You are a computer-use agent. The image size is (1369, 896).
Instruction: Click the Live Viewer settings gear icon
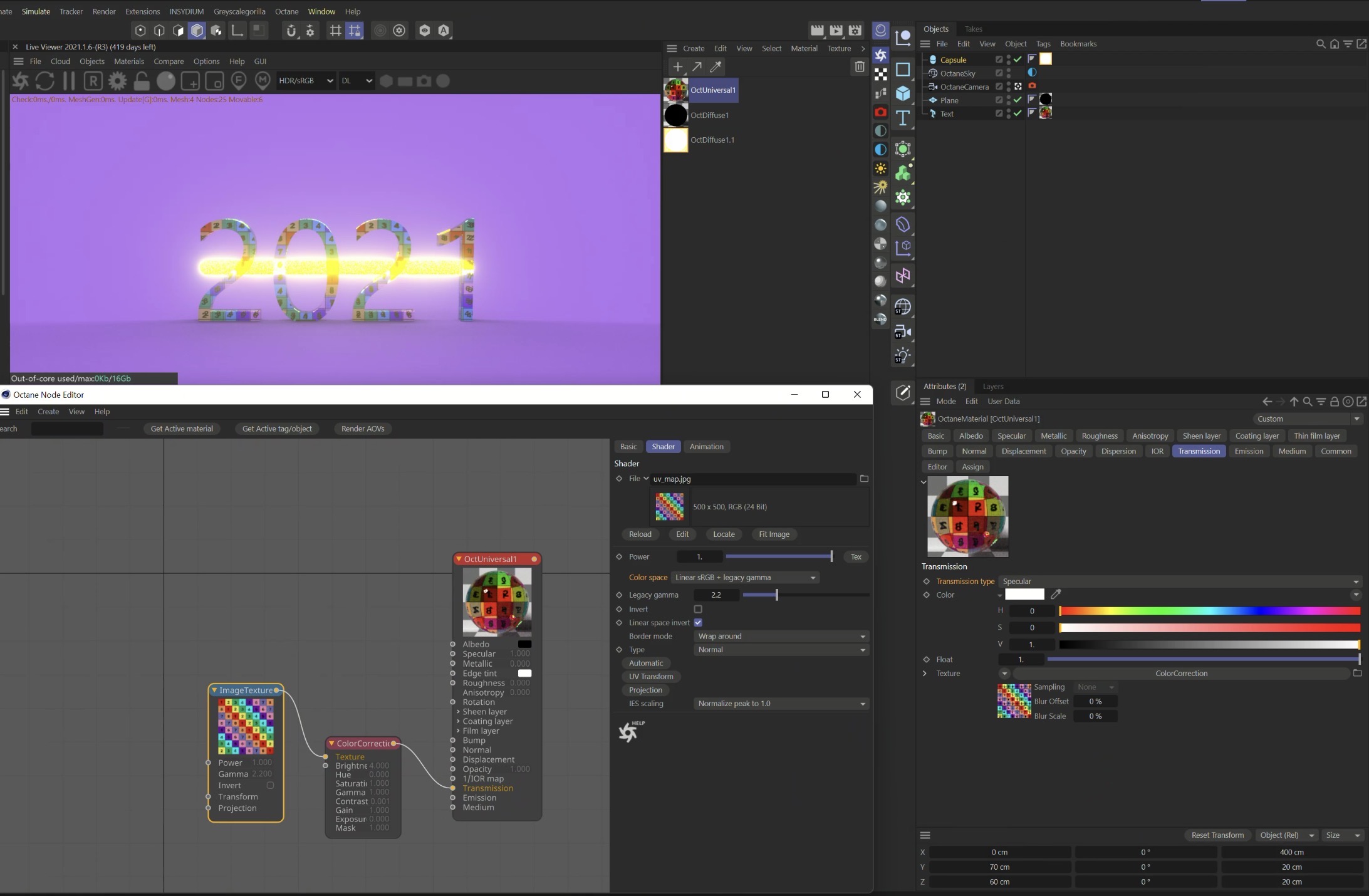tap(117, 81)
